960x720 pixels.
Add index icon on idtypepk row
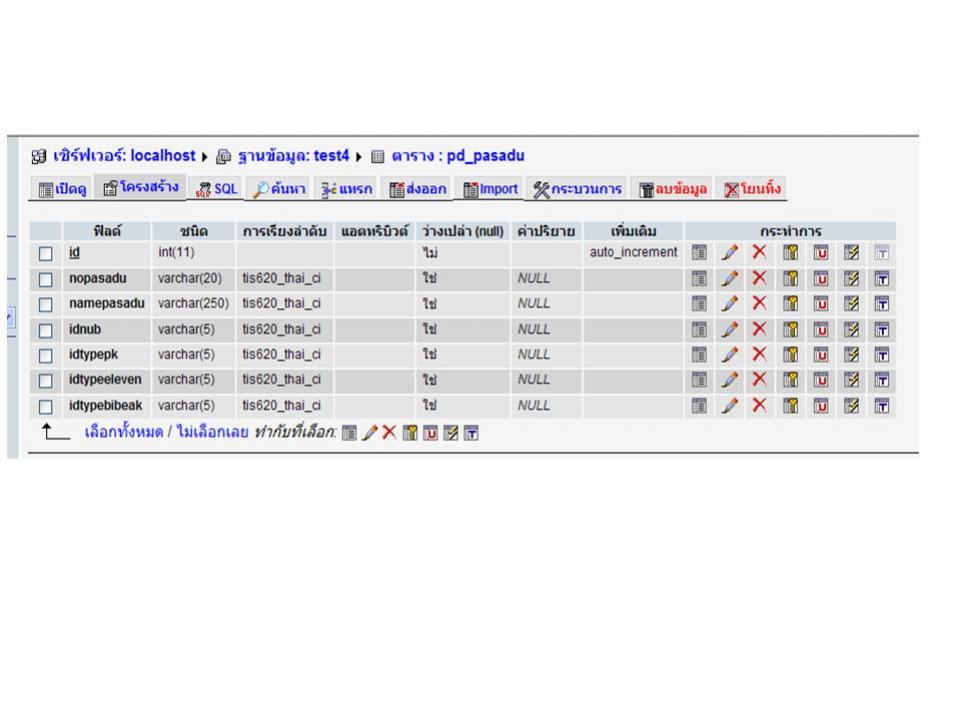pyautogui.click(x=851, y=354)
